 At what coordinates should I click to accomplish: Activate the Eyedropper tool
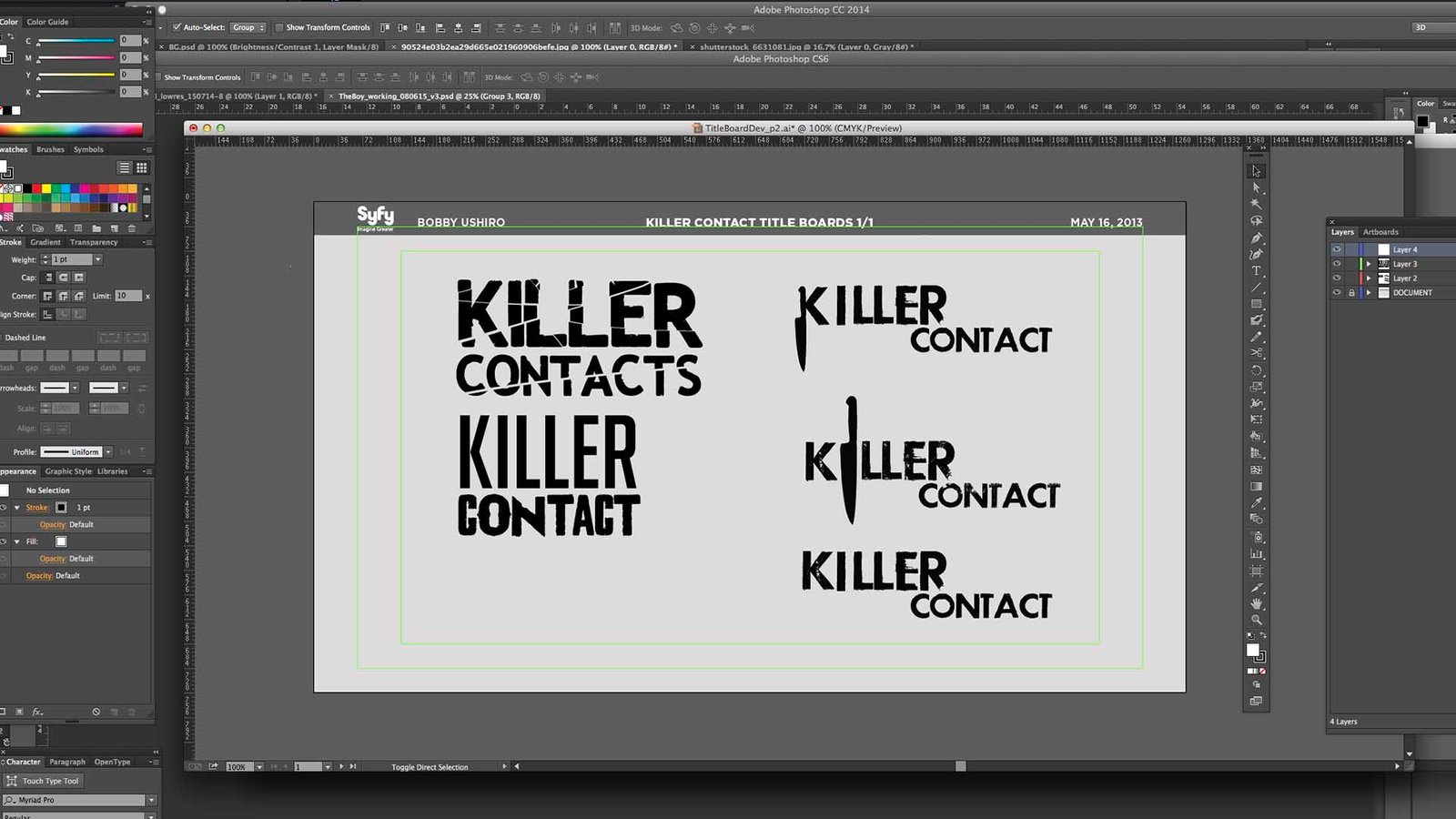click(1257, 503)
